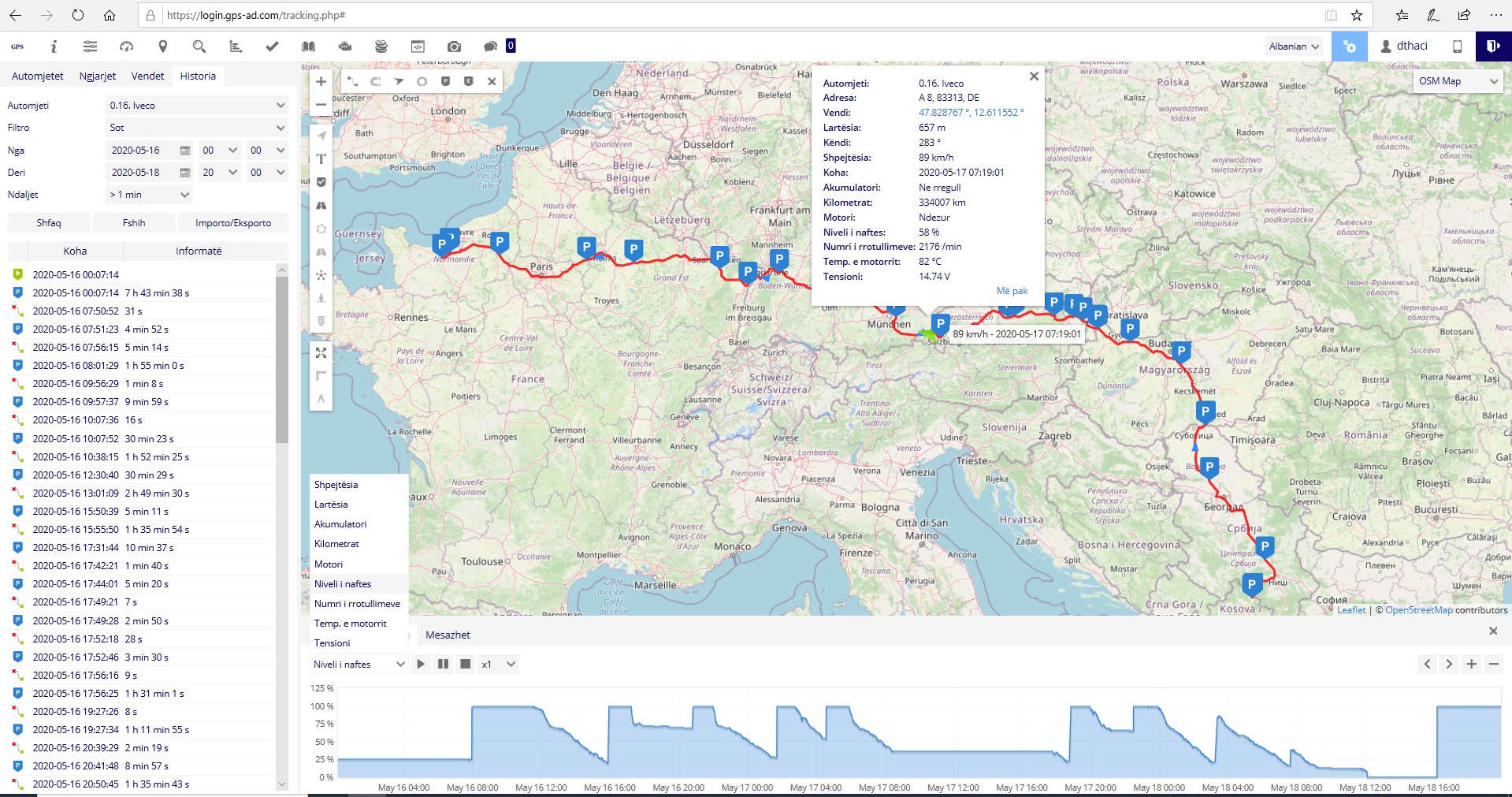Zoom out the map with minus button
This screenshot has width=1512, height=797.
click(321, 104)
